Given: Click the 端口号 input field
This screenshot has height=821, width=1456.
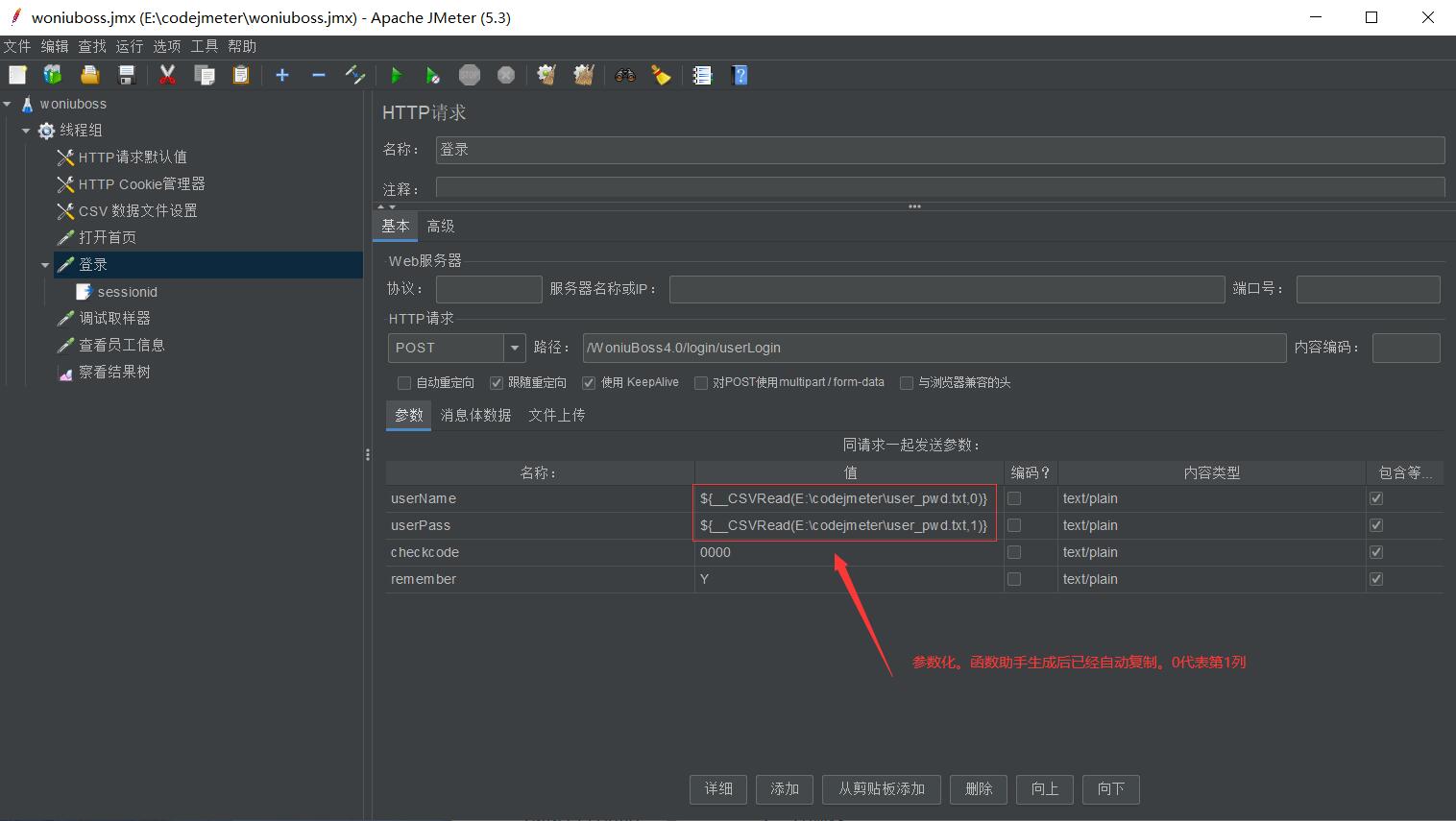Looking at the screenshot, I should pos(1369,289).
